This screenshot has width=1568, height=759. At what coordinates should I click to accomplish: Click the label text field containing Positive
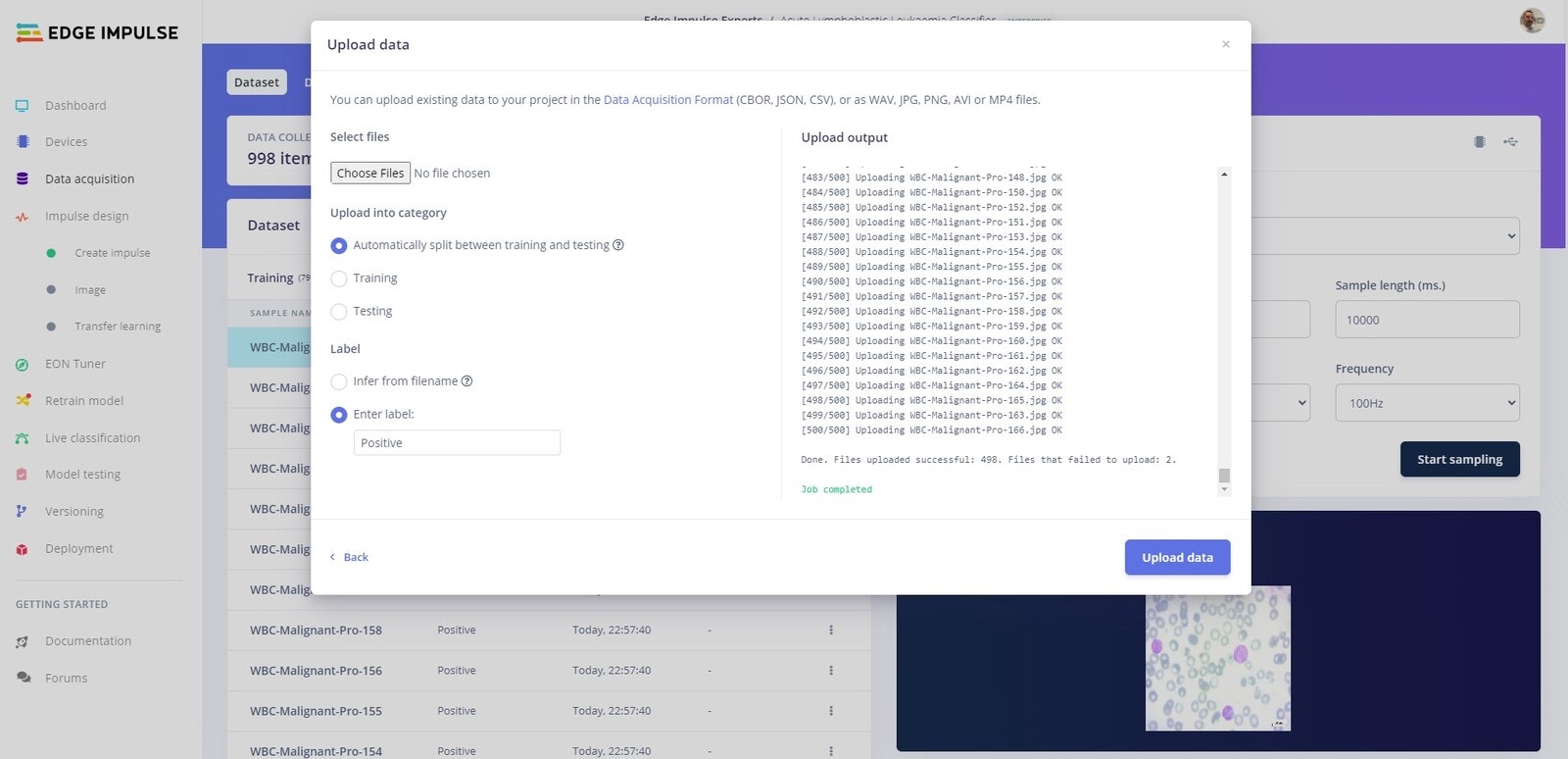point(457,443)
